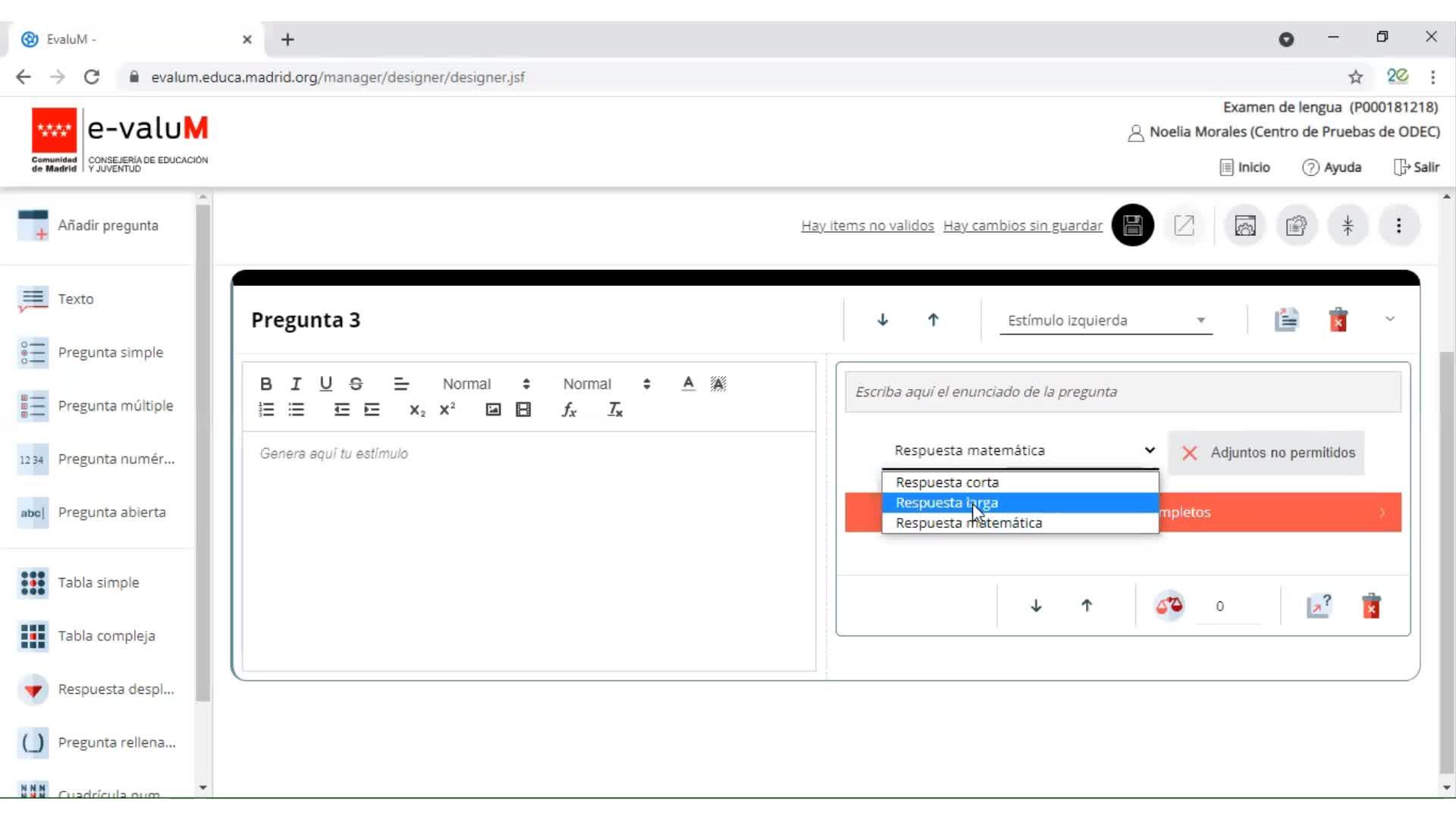The height and width of the screenshot is (819, 1456).
Task: Insert image into the stimulus editor
Action: coord(493,410)
